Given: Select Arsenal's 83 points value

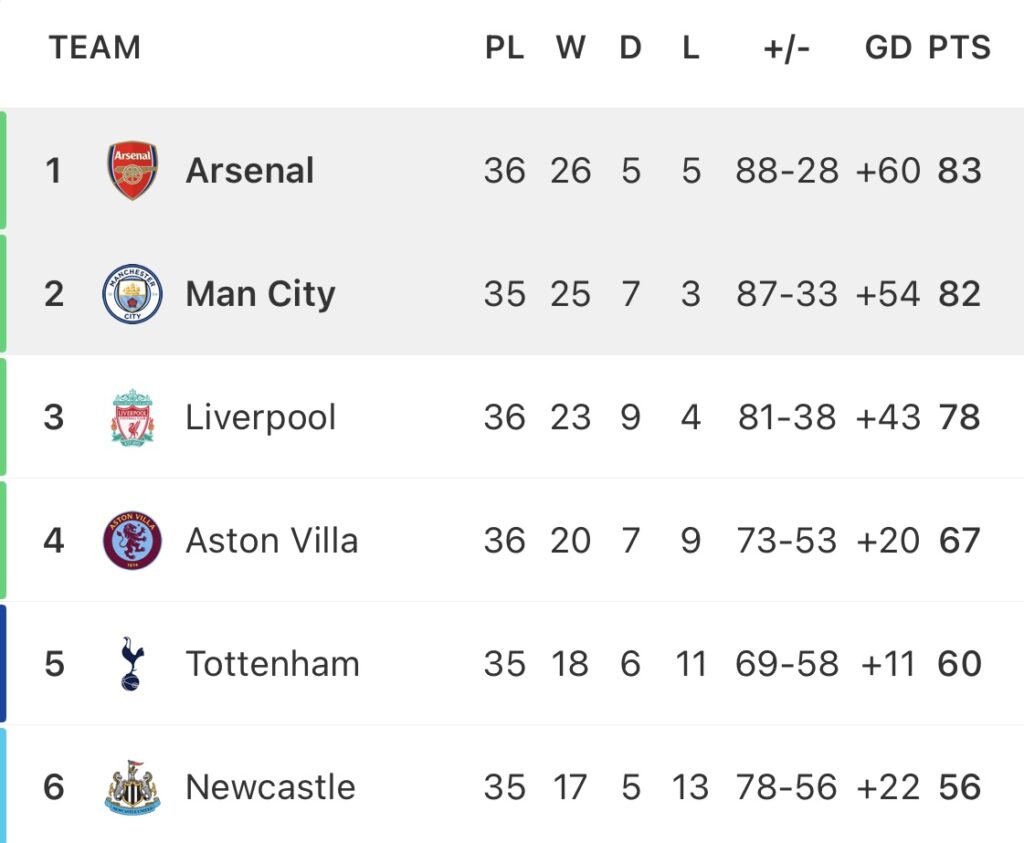Looking at the screenshot, I should [x=959, y=171].
